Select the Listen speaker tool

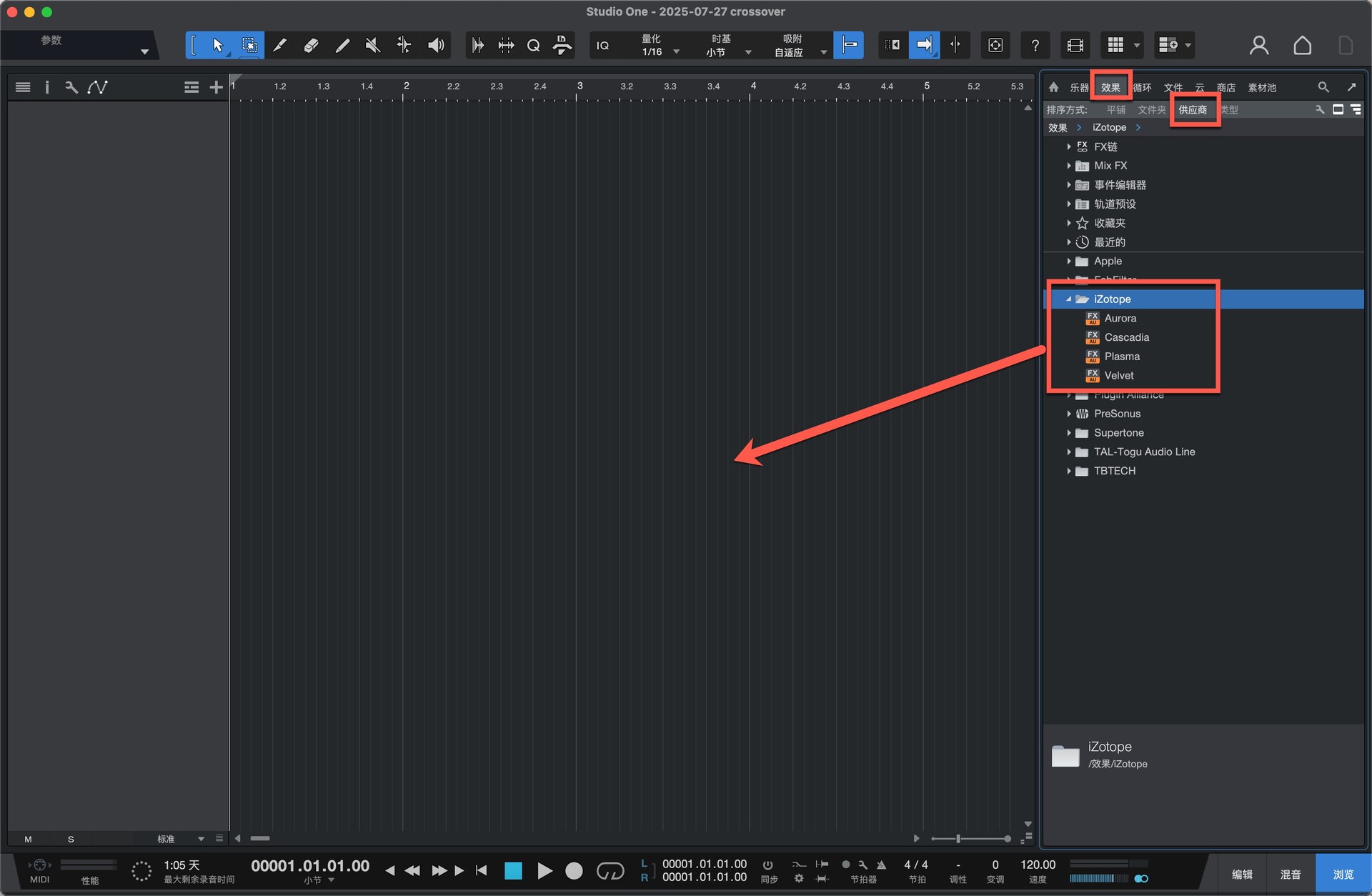(x=436, y=46)
